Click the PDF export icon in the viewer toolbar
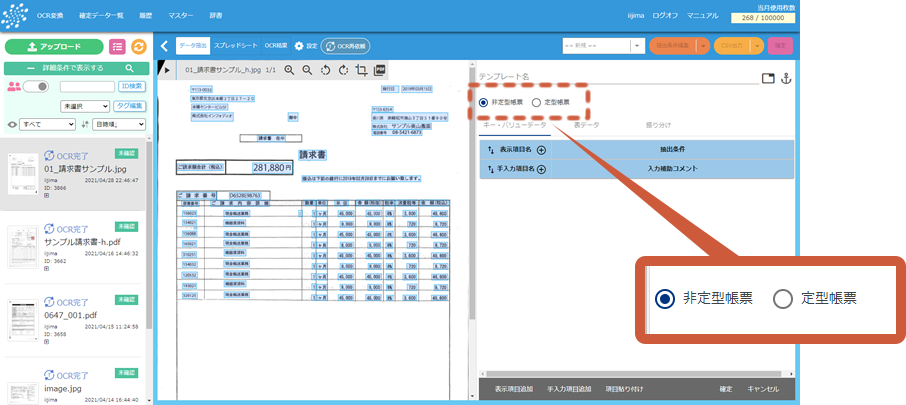The height and width of the screenshot is (405, 906). point(380,70)
